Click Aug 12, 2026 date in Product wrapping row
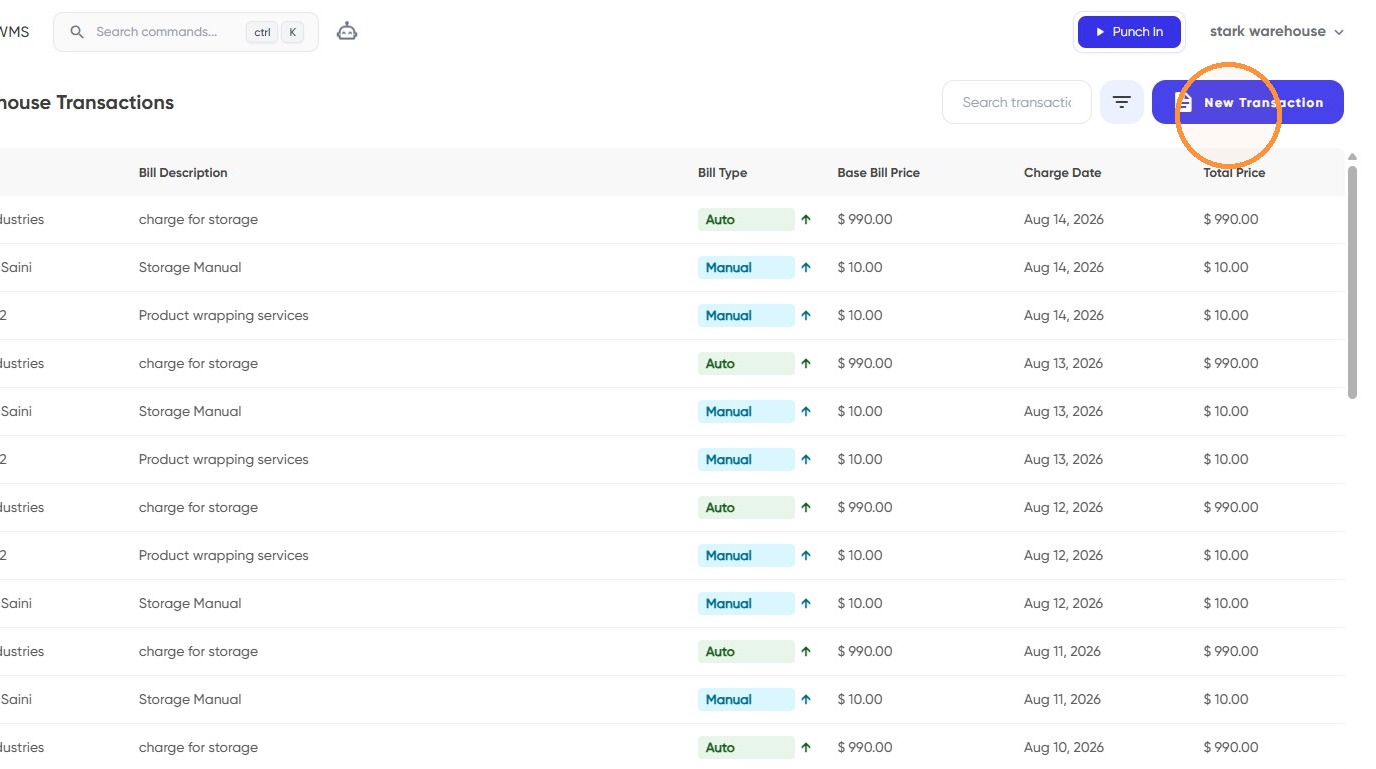Image resolution: width=1376 pixels, height=769 pixels. [x=1064, y=555]
